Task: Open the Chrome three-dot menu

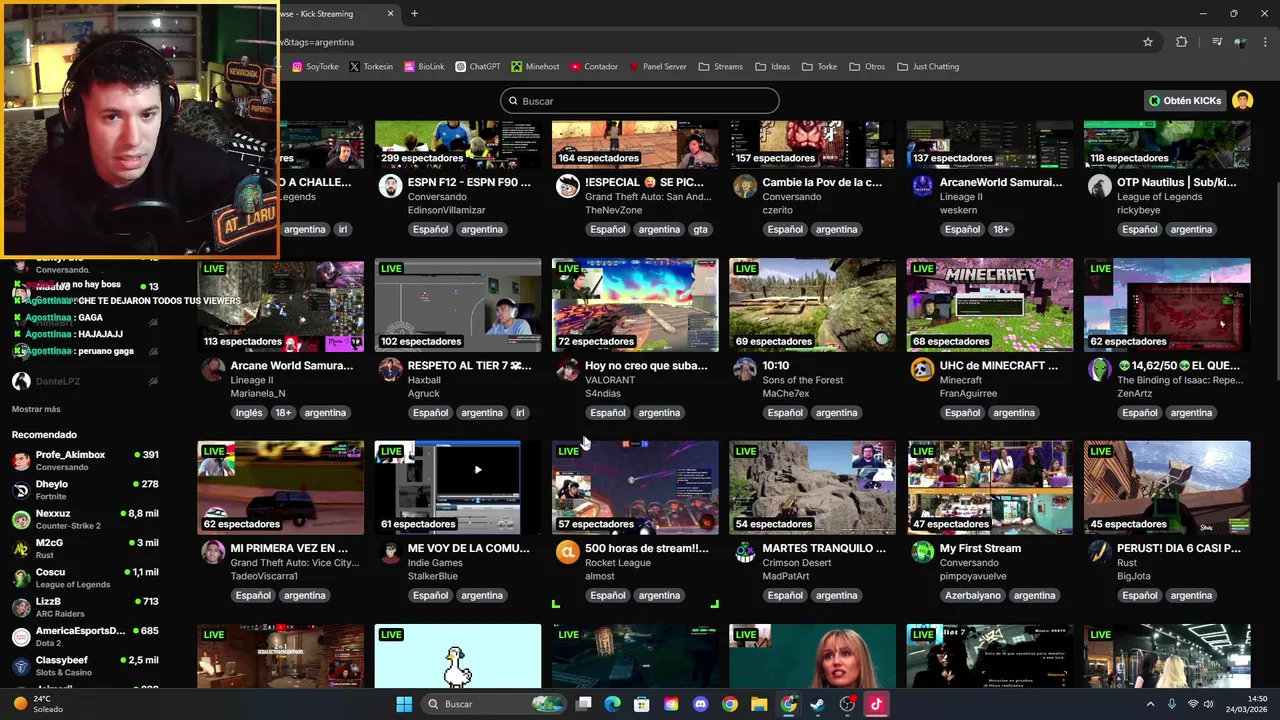Action: 1266,42
